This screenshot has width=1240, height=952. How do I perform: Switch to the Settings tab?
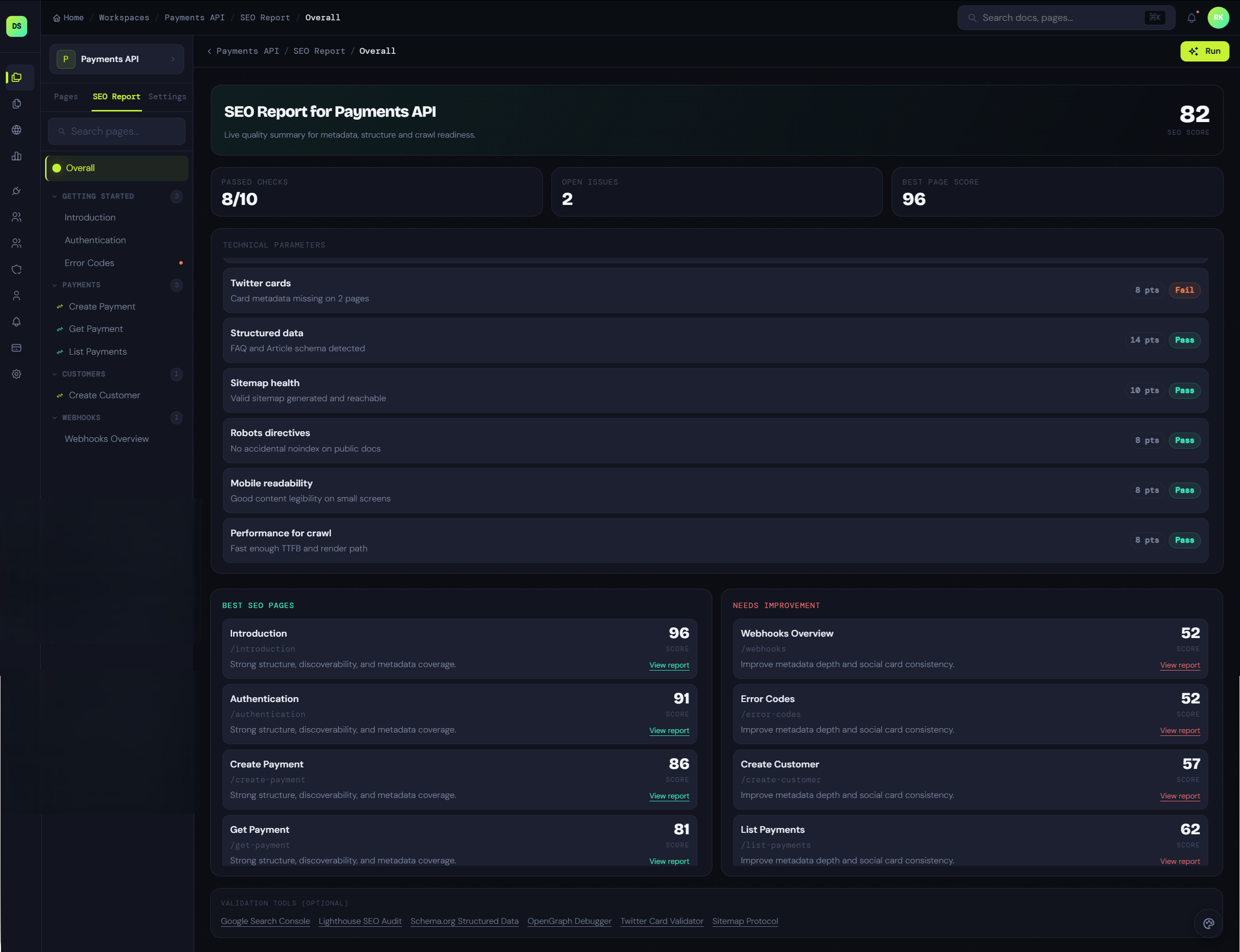(167, 96)
